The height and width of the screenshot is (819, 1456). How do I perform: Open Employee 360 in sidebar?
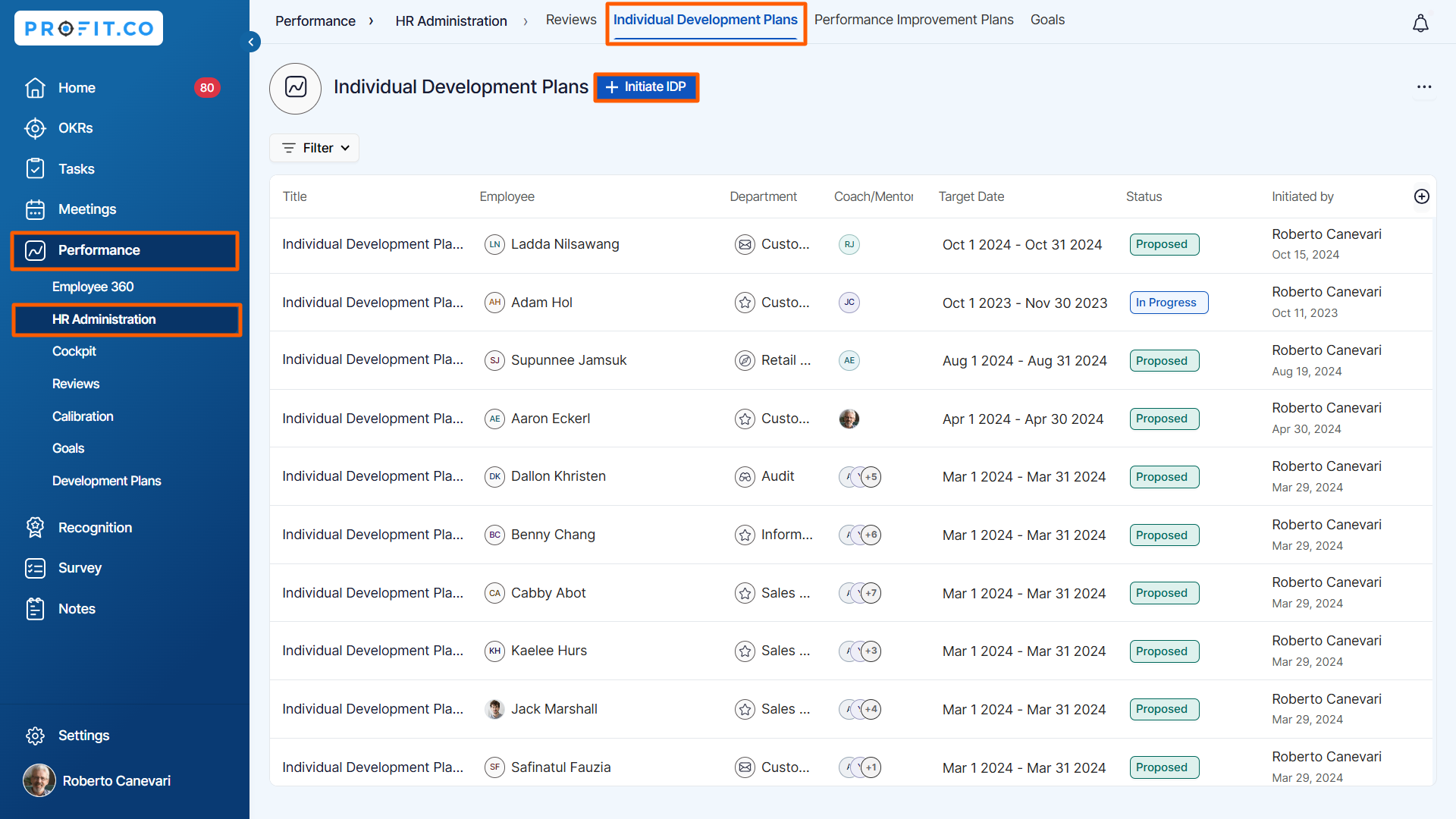pos(93,287)
